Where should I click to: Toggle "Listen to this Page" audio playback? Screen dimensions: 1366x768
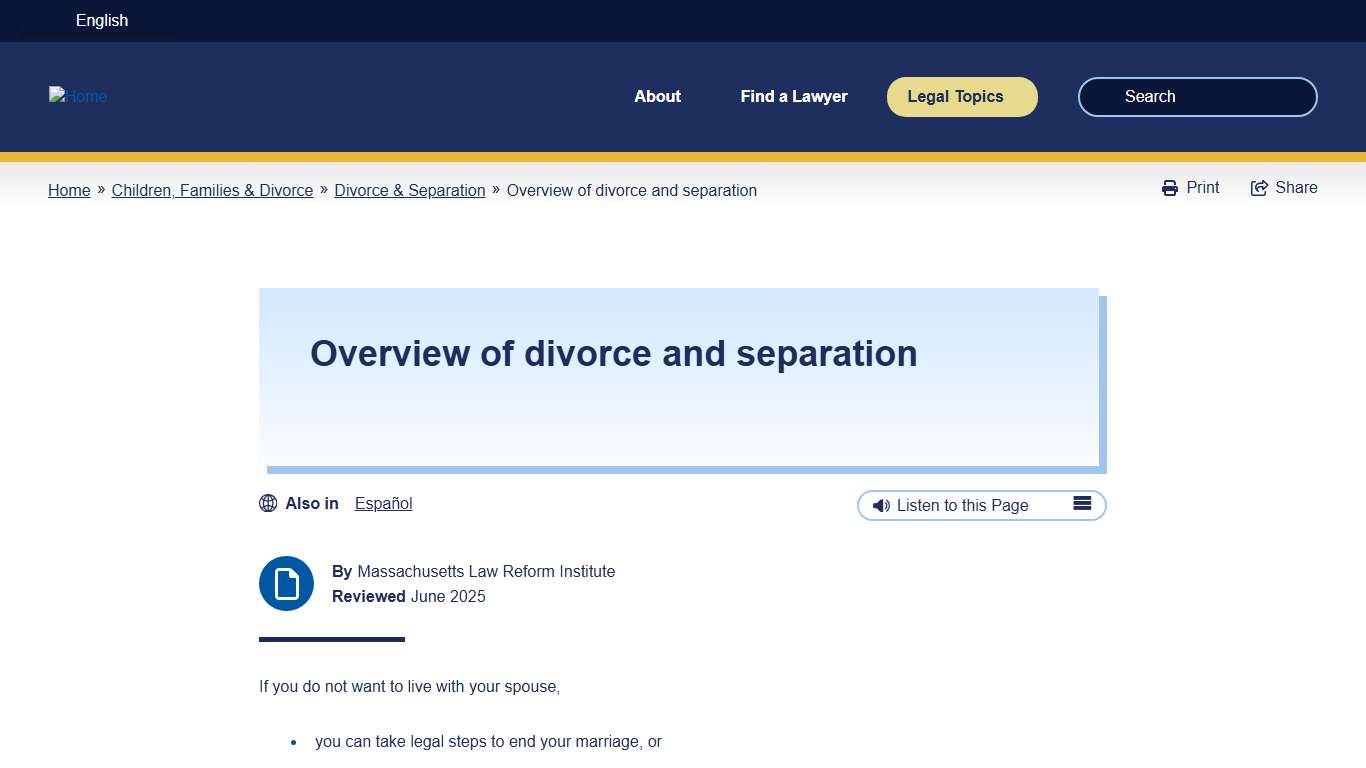(962, 505)
